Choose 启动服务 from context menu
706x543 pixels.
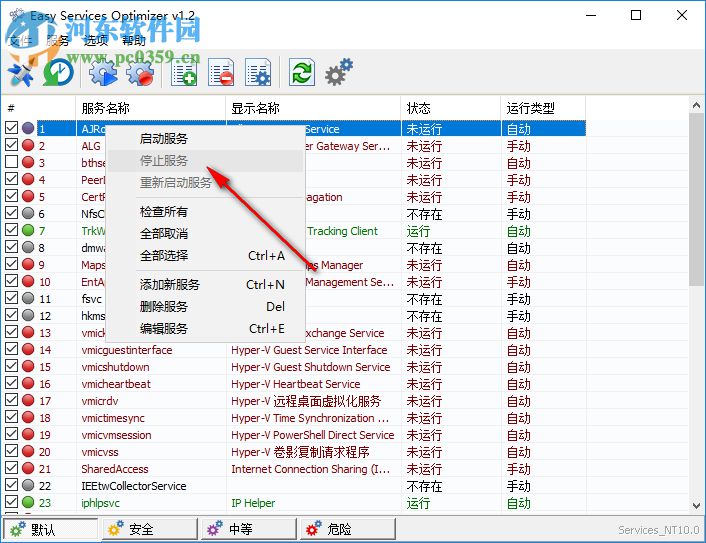[205, 139]
